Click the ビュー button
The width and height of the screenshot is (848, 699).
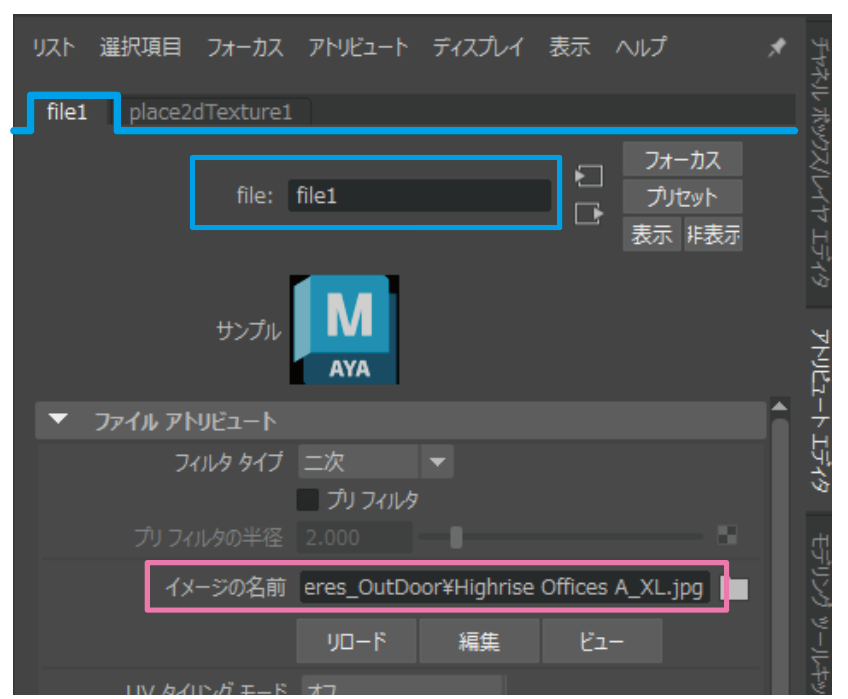(601, 641)
